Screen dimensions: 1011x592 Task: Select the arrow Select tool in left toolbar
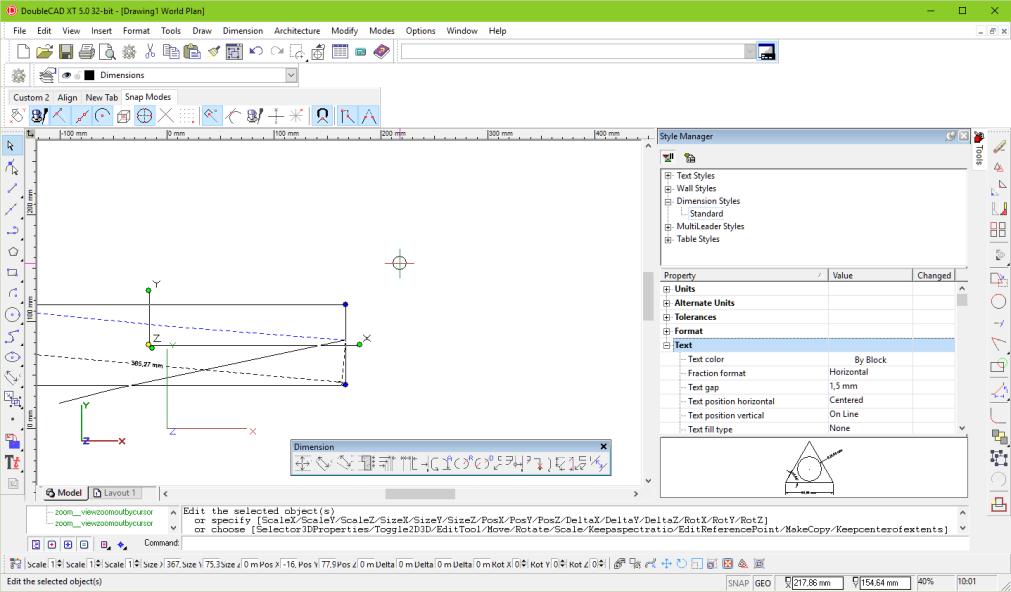(x=12, y=146)
